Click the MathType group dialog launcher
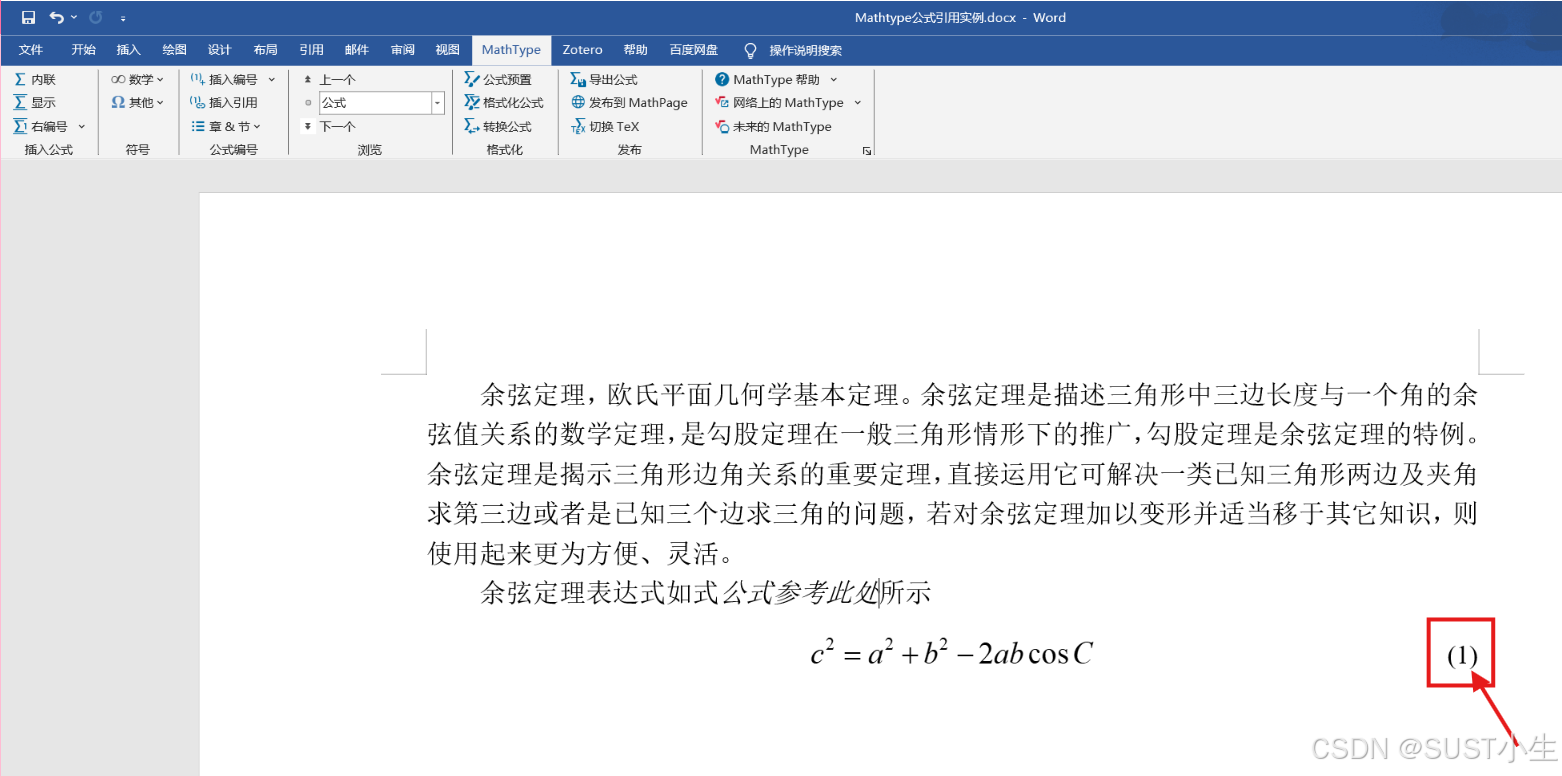The image size is (1562, 776). [x=868, y=150]
